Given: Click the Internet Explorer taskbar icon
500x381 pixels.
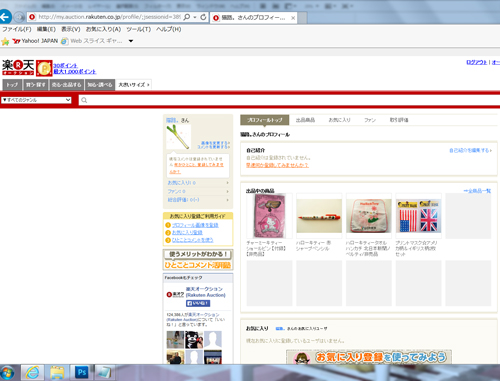Looking at the screenshot, I should pyautogui.click(x=32, y=372).
